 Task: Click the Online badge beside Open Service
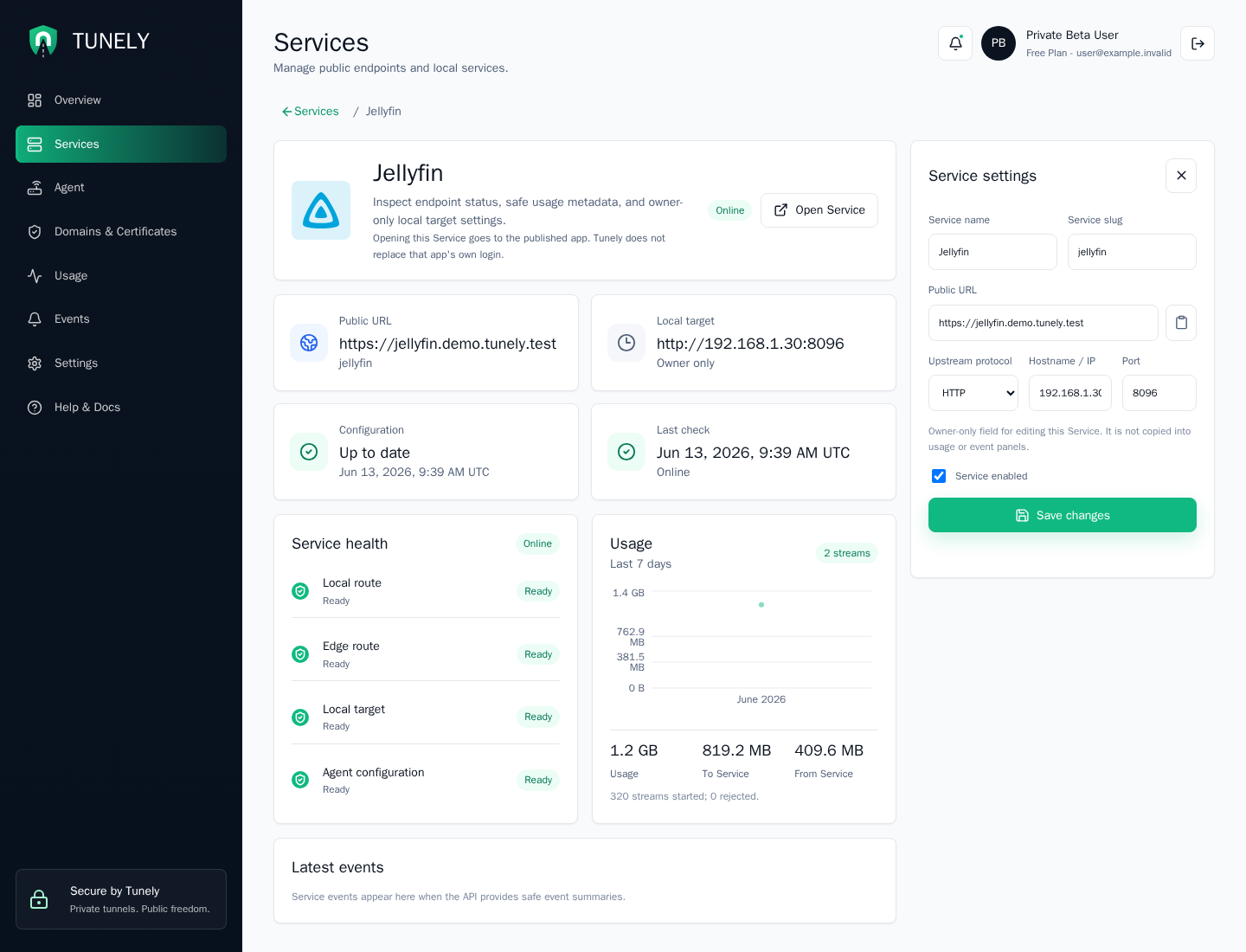(x=729, y=210)
